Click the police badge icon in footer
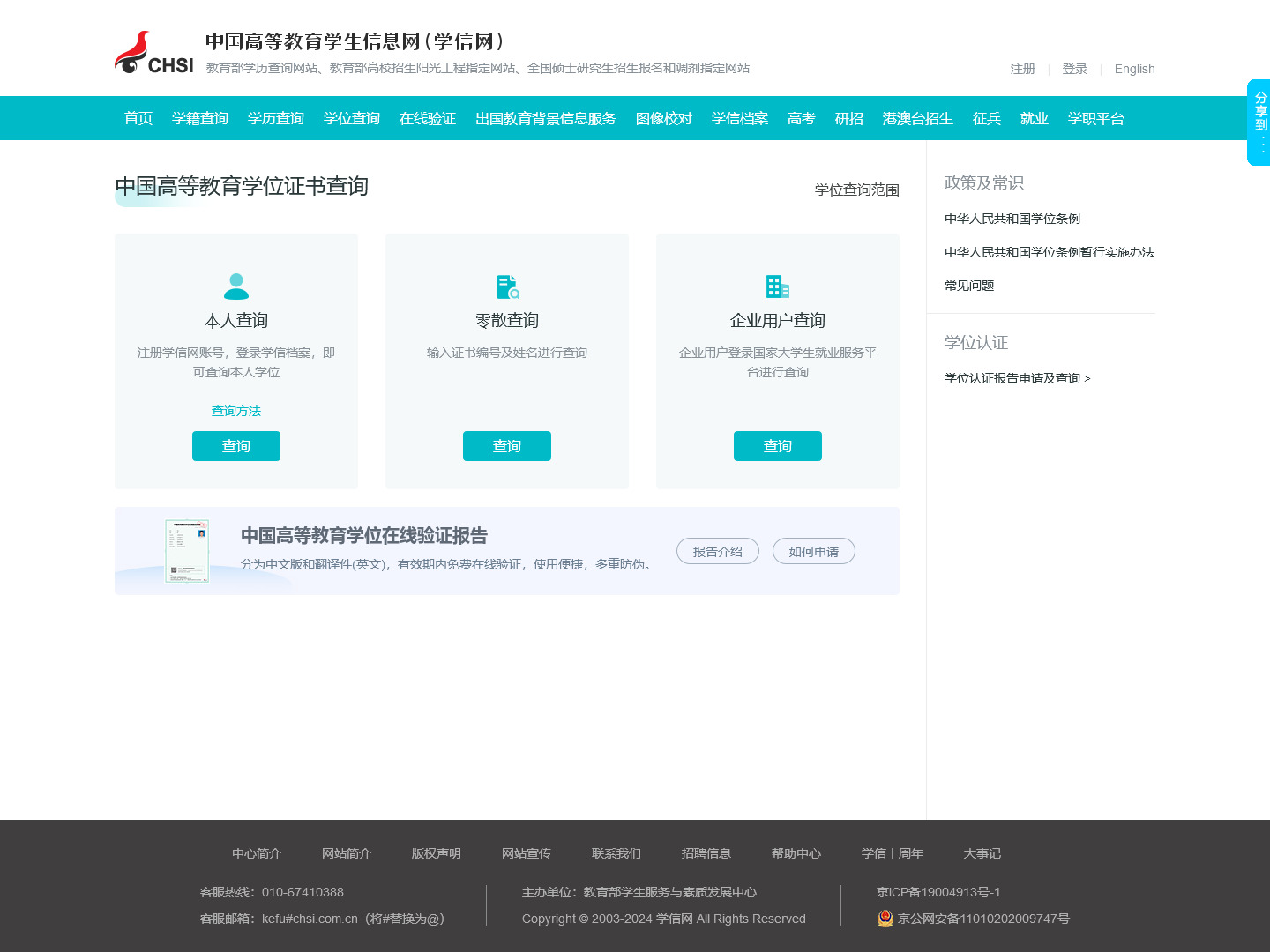 coord(885,919)
